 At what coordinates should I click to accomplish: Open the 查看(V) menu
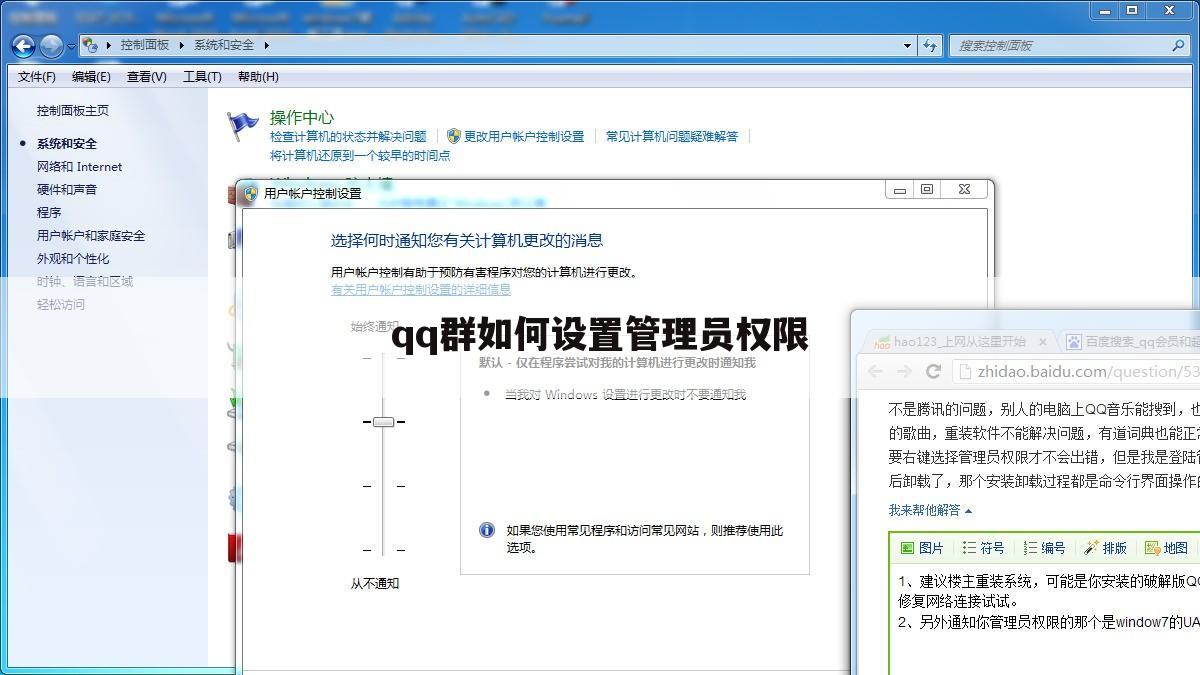click(x=146, y=77)
